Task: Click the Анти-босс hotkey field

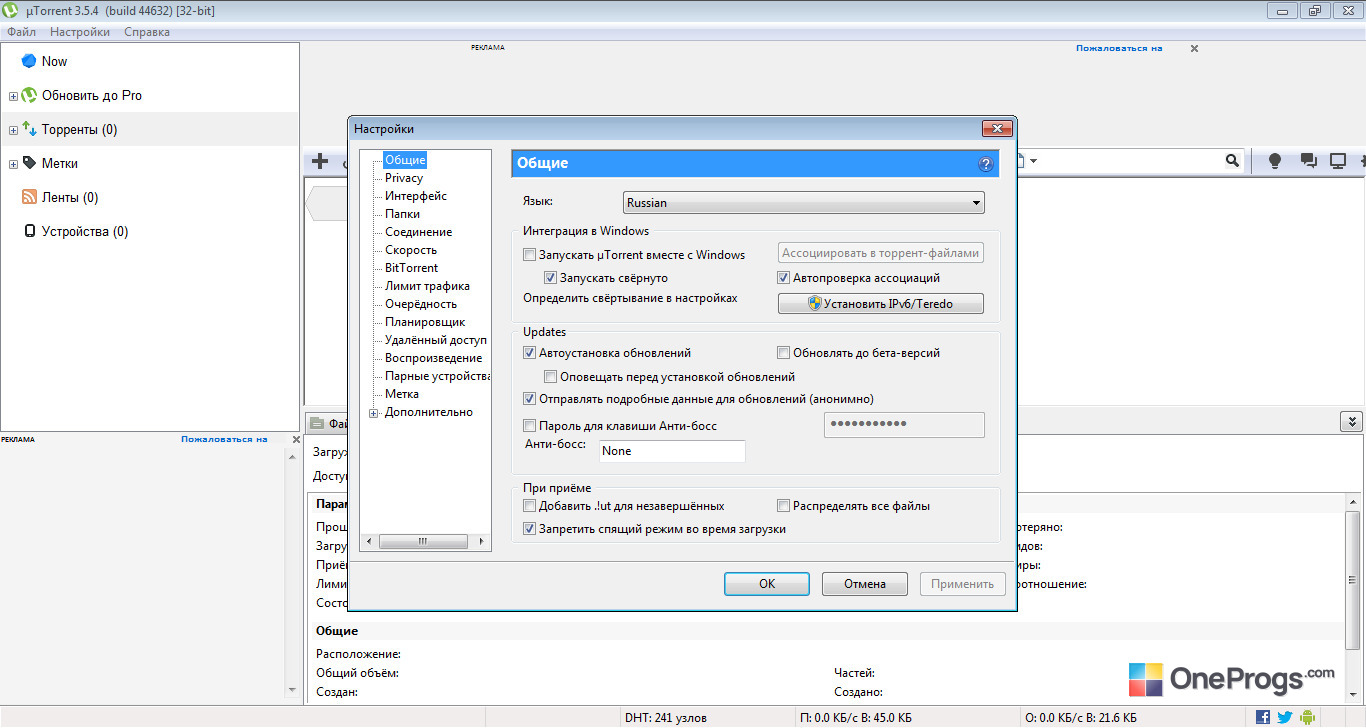Action: pyautogui.click(x=672, y=451)
